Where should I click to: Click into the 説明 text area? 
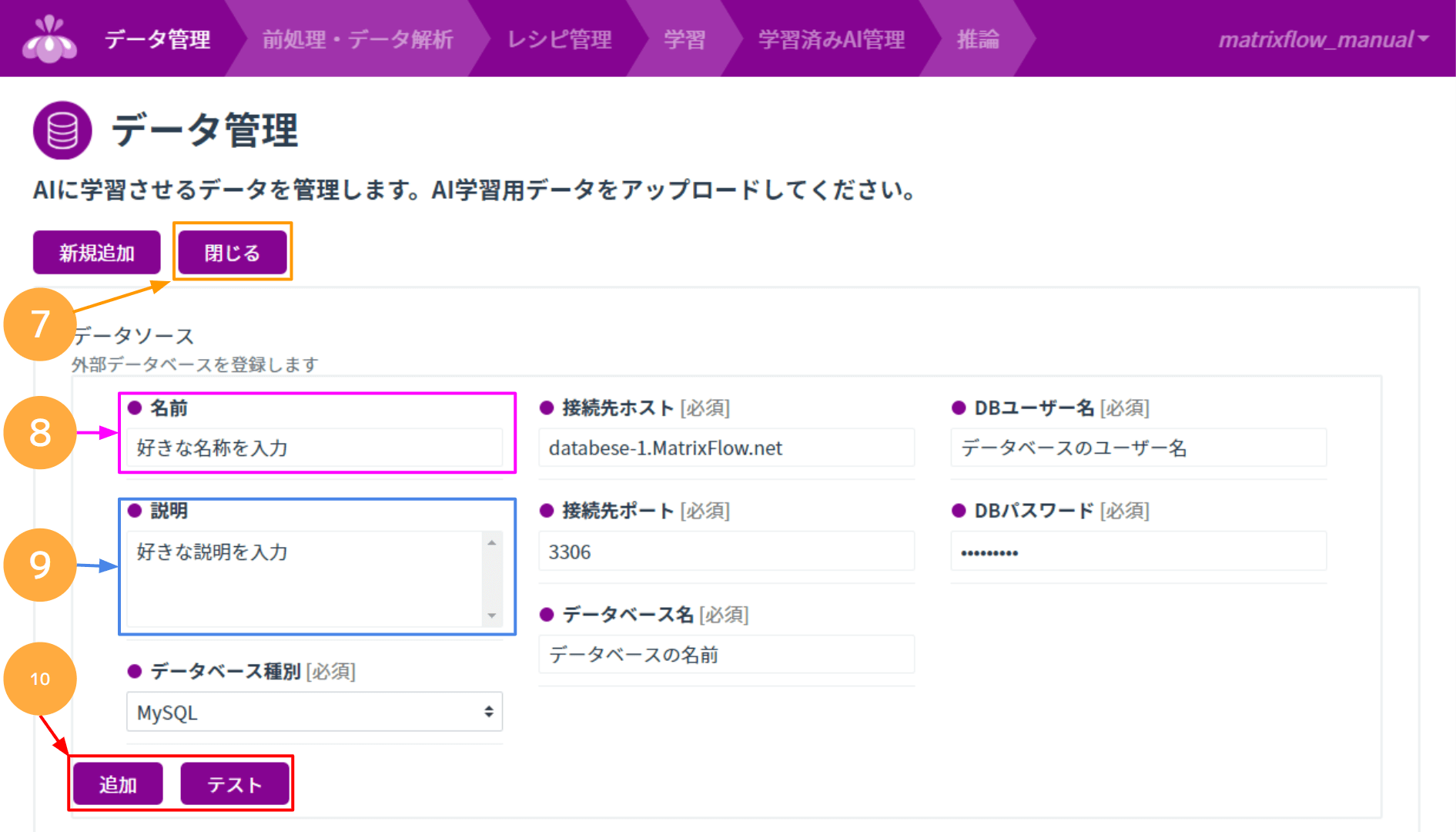point(305,579)
